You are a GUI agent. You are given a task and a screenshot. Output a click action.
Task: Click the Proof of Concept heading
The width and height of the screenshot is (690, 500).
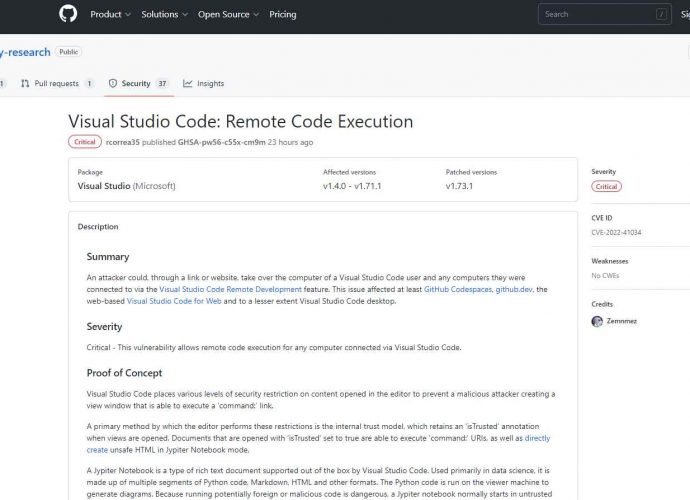(x=125, y=373)
